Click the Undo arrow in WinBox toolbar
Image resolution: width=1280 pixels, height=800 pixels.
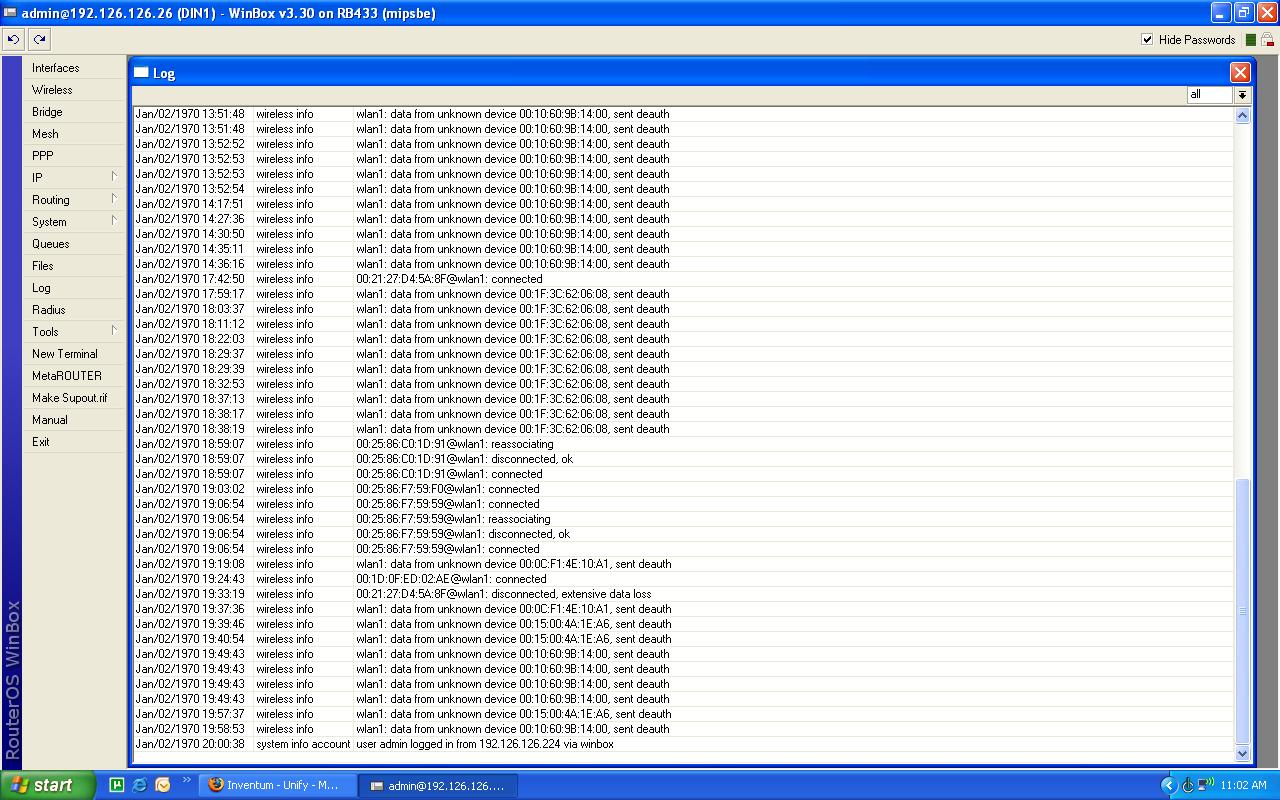(x=13, y=40)
